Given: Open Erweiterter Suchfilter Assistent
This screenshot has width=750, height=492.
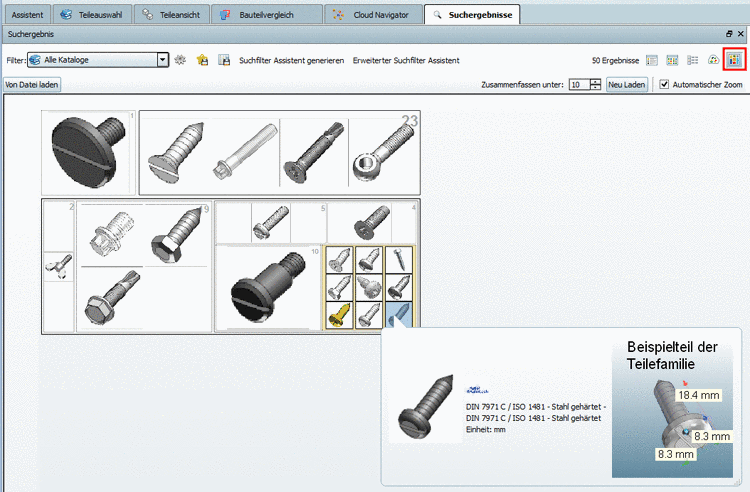Looking at the screenshot, I should 406,60.
